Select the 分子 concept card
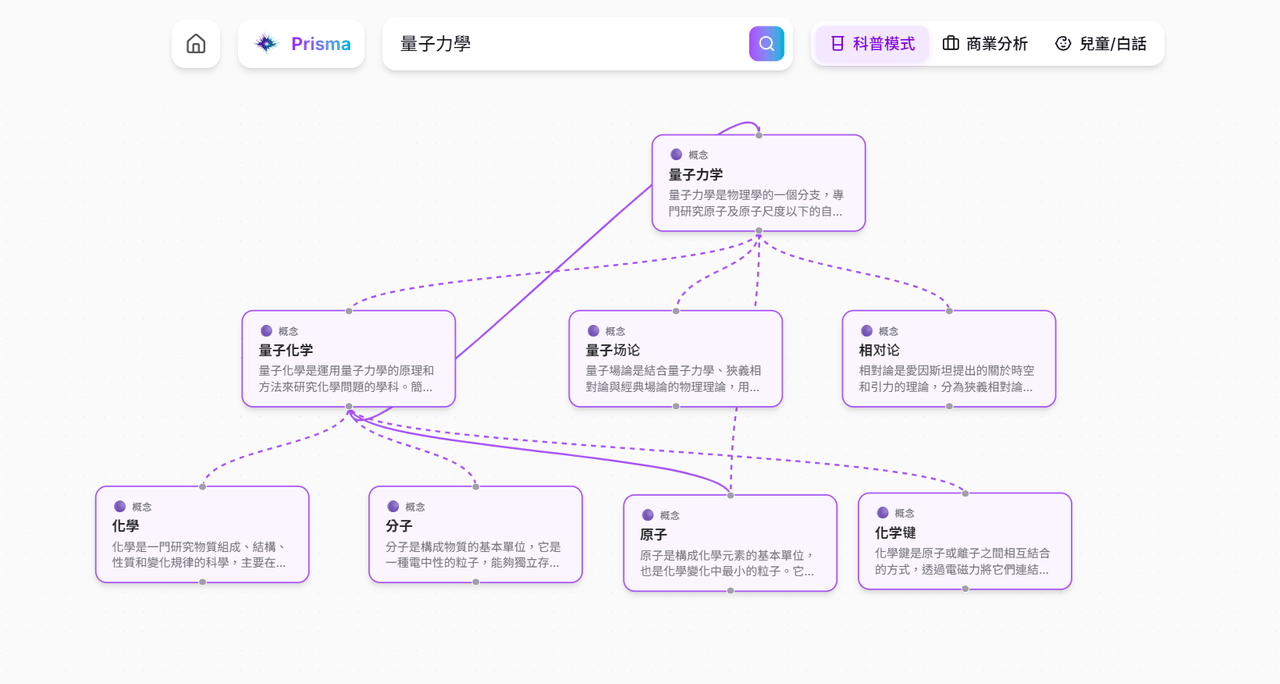The width and height of the screenshot is (1280, 684). point(476,535)
